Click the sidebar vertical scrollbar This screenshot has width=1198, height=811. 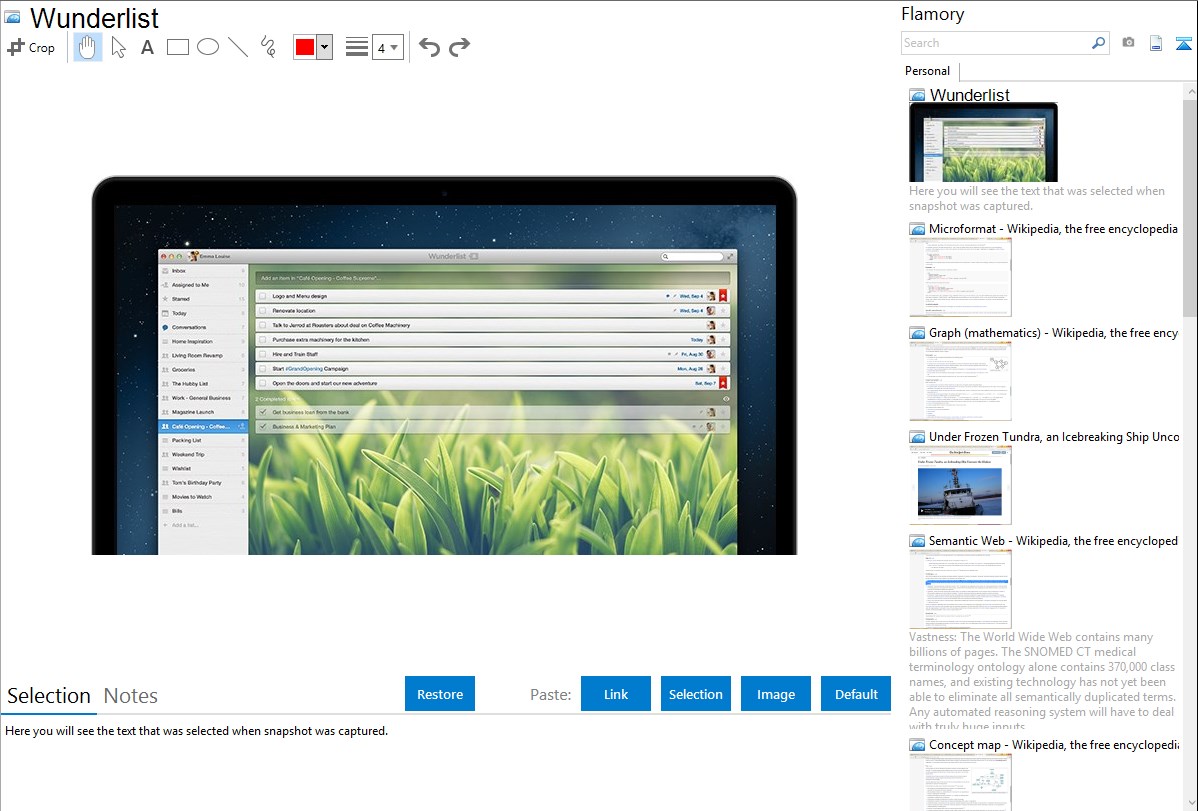[x=1190, y=206]
